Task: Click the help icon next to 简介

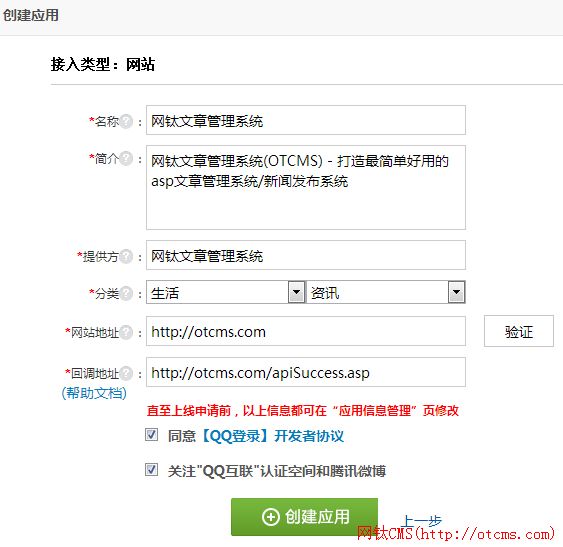Action: 126,158
